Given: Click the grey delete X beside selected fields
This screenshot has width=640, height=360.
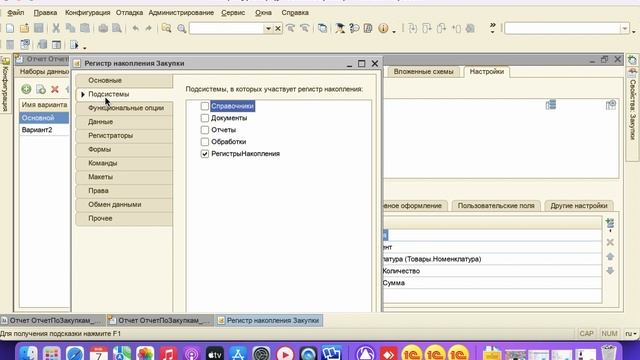Looking at the screenshot, I should [x=610, y=242].
